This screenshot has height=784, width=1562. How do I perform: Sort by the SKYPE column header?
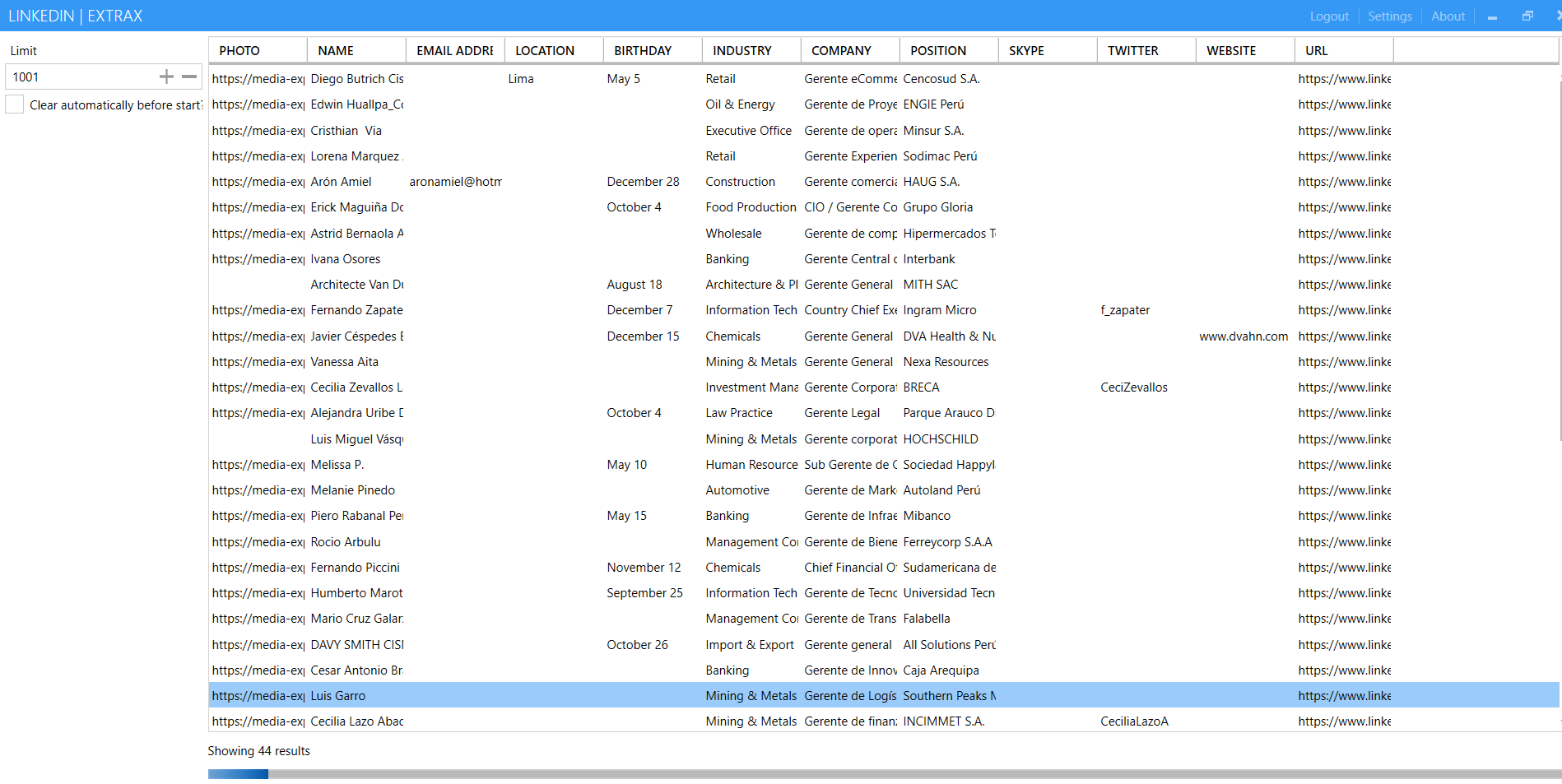[x=1048, y=50]
